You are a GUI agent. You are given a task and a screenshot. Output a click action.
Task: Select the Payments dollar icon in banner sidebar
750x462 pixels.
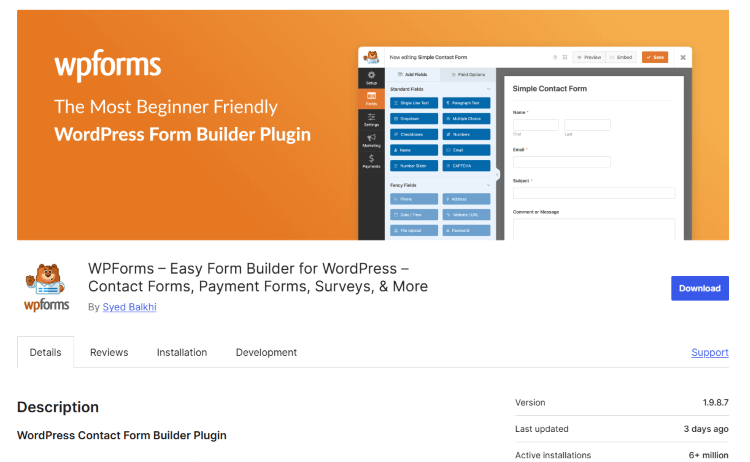tap(371, 161)
